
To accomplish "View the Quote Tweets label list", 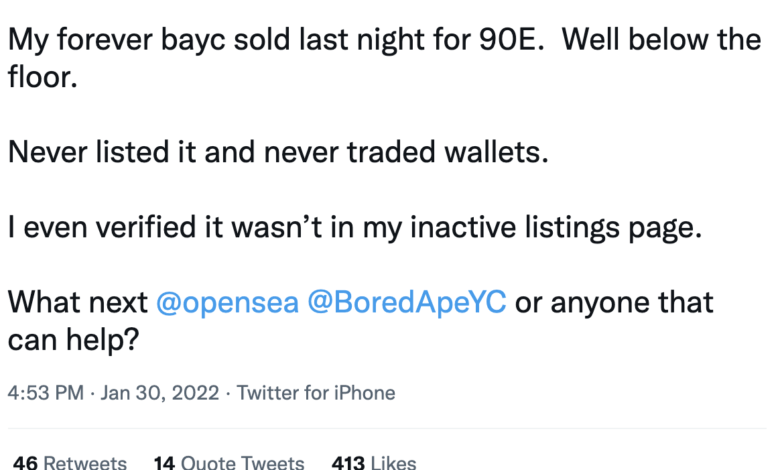I will 242,463.
